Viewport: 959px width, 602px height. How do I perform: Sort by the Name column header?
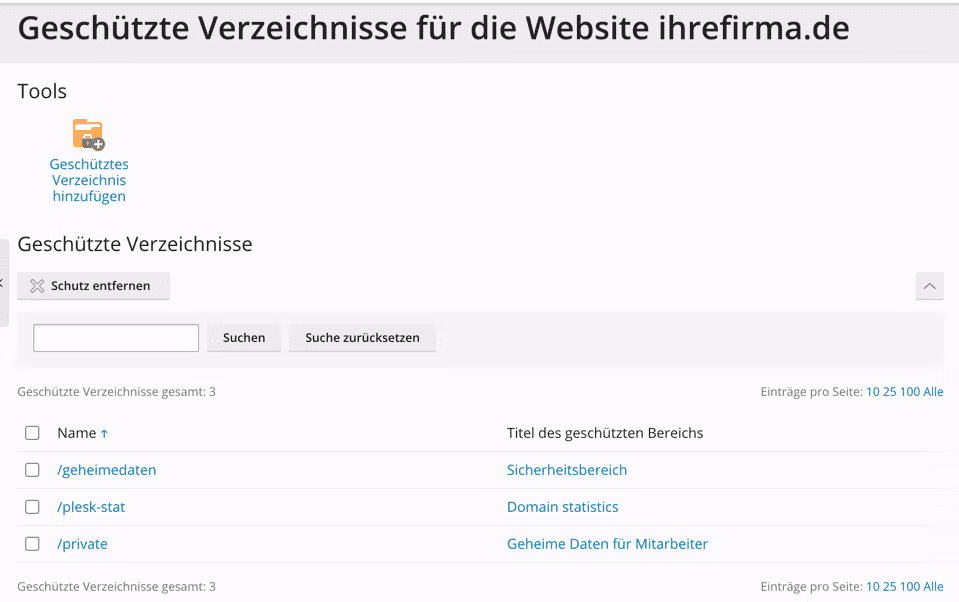pyautogui.click(x=77, y=433)
